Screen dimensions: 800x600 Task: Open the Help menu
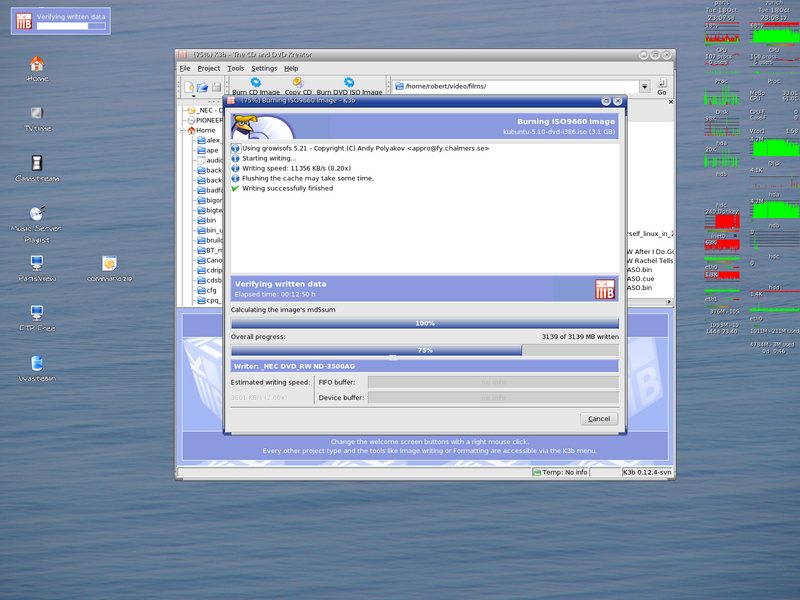point(291,68)
